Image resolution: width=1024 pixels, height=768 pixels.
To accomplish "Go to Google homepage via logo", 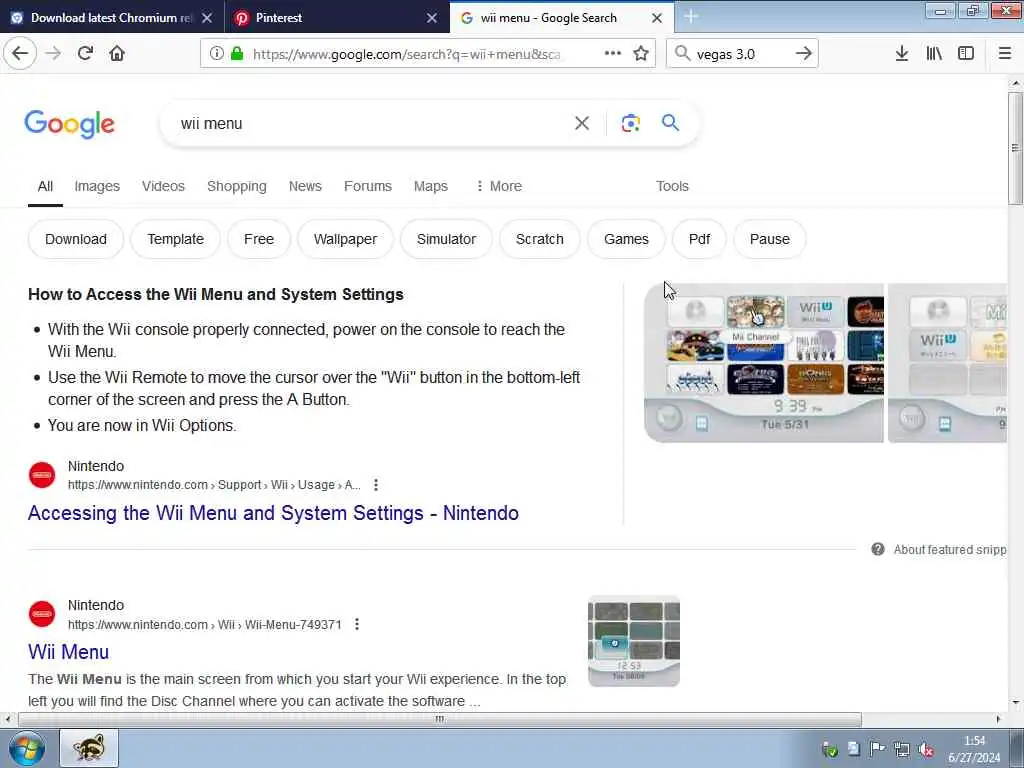I will (x=70, y=124).
